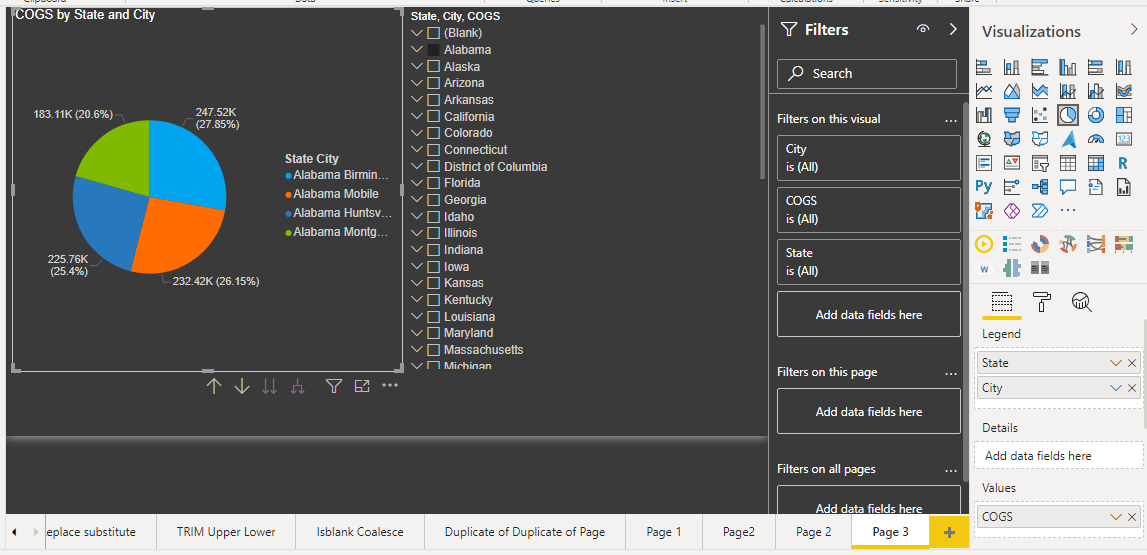Check the (Blank) slicer checkbox
This screenshot has height=555, width=1147.
[x=433, y=33]
